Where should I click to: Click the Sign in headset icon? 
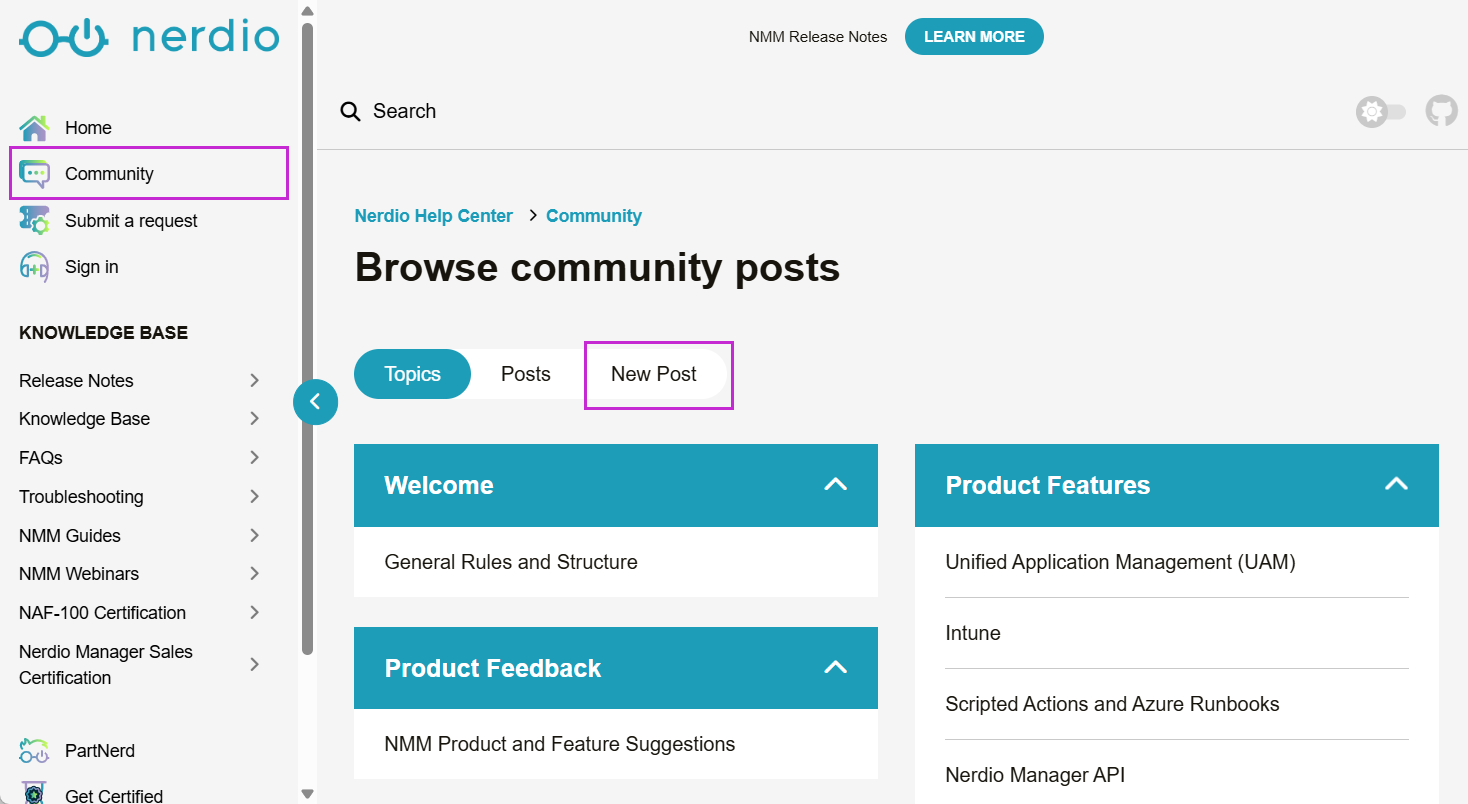pyautogui.click(x=34, y=267)
